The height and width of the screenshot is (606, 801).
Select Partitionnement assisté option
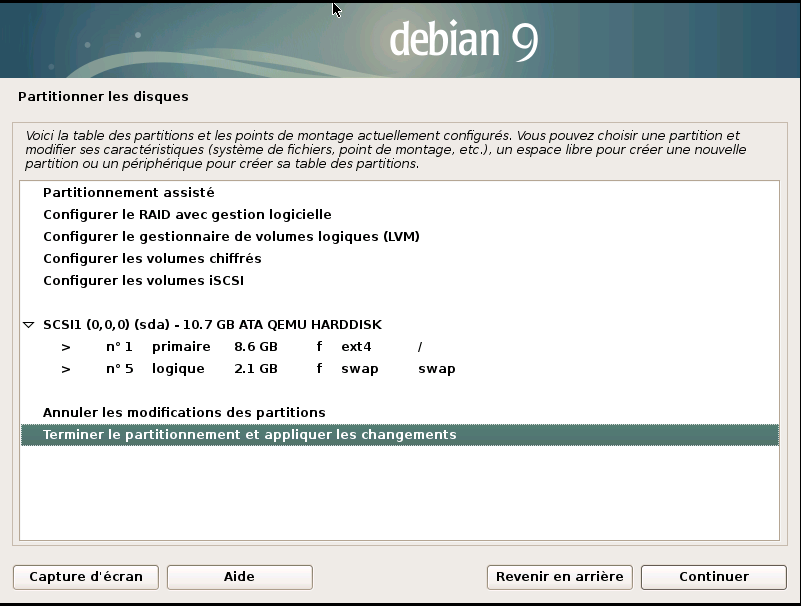(x=129, y=193)
